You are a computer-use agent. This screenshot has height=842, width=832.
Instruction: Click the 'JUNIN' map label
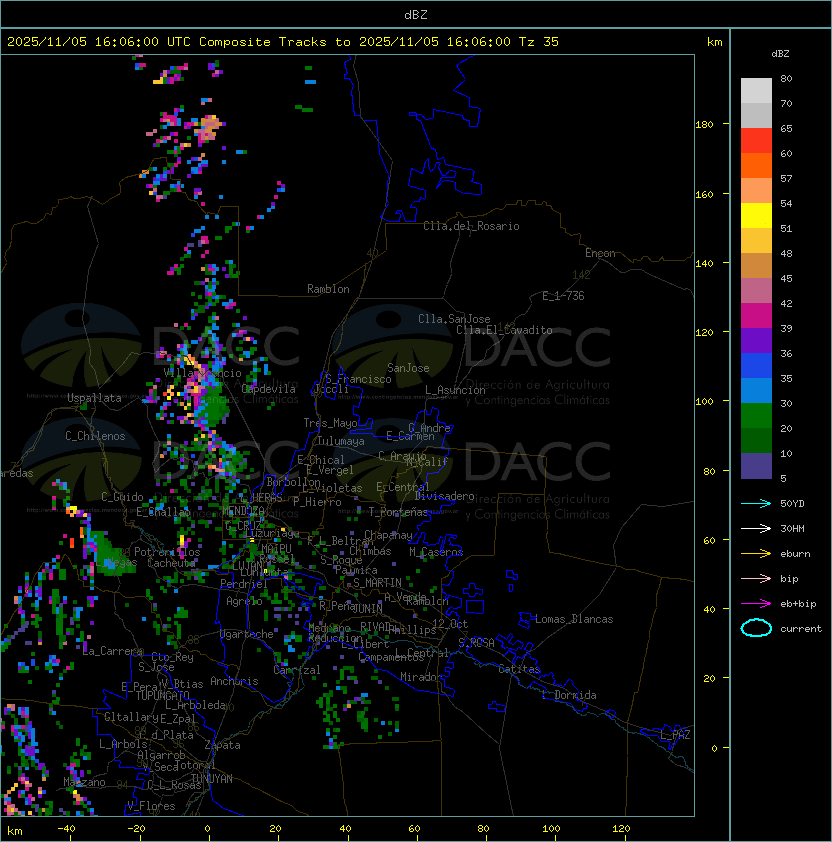367,608
